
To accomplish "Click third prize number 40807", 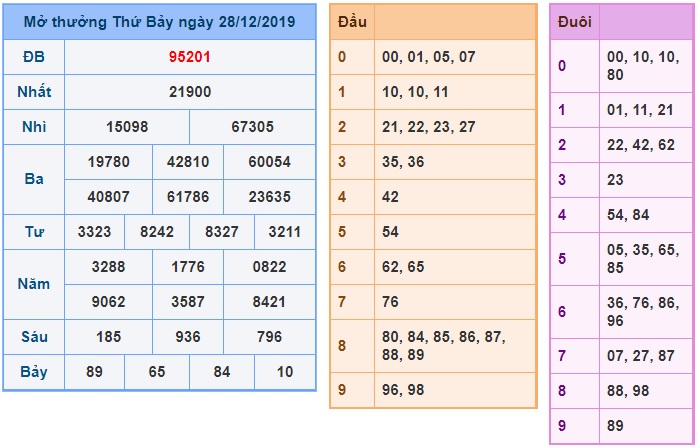I will tap(108, 197).
